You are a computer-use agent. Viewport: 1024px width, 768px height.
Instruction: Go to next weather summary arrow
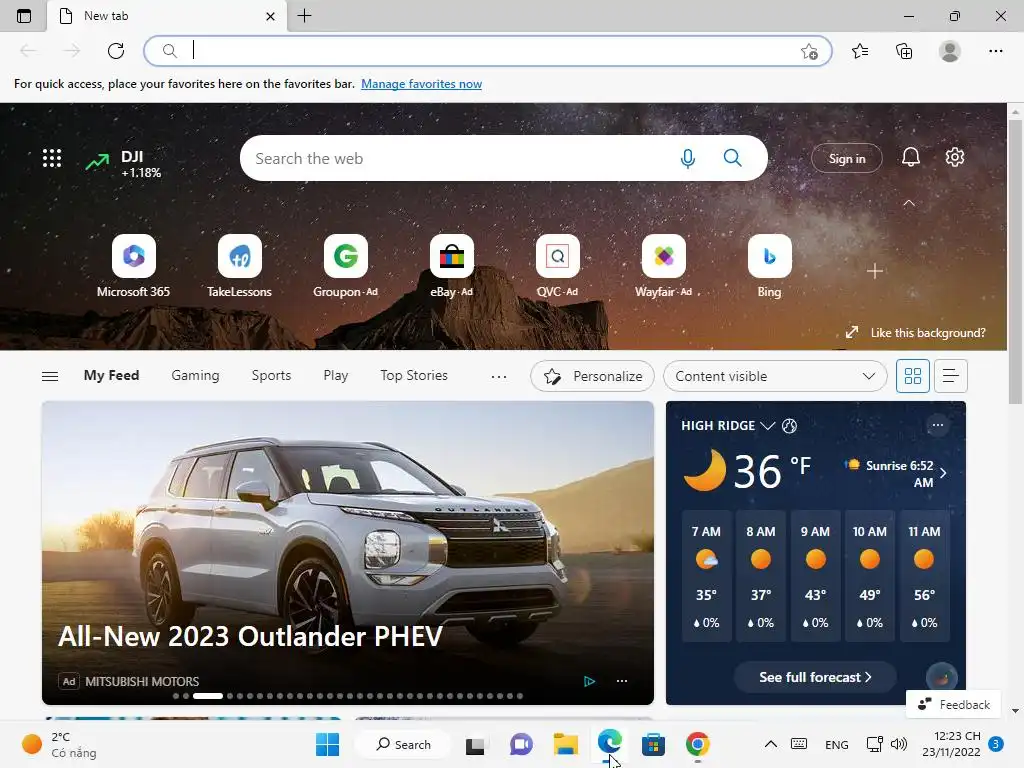point(943,473)
